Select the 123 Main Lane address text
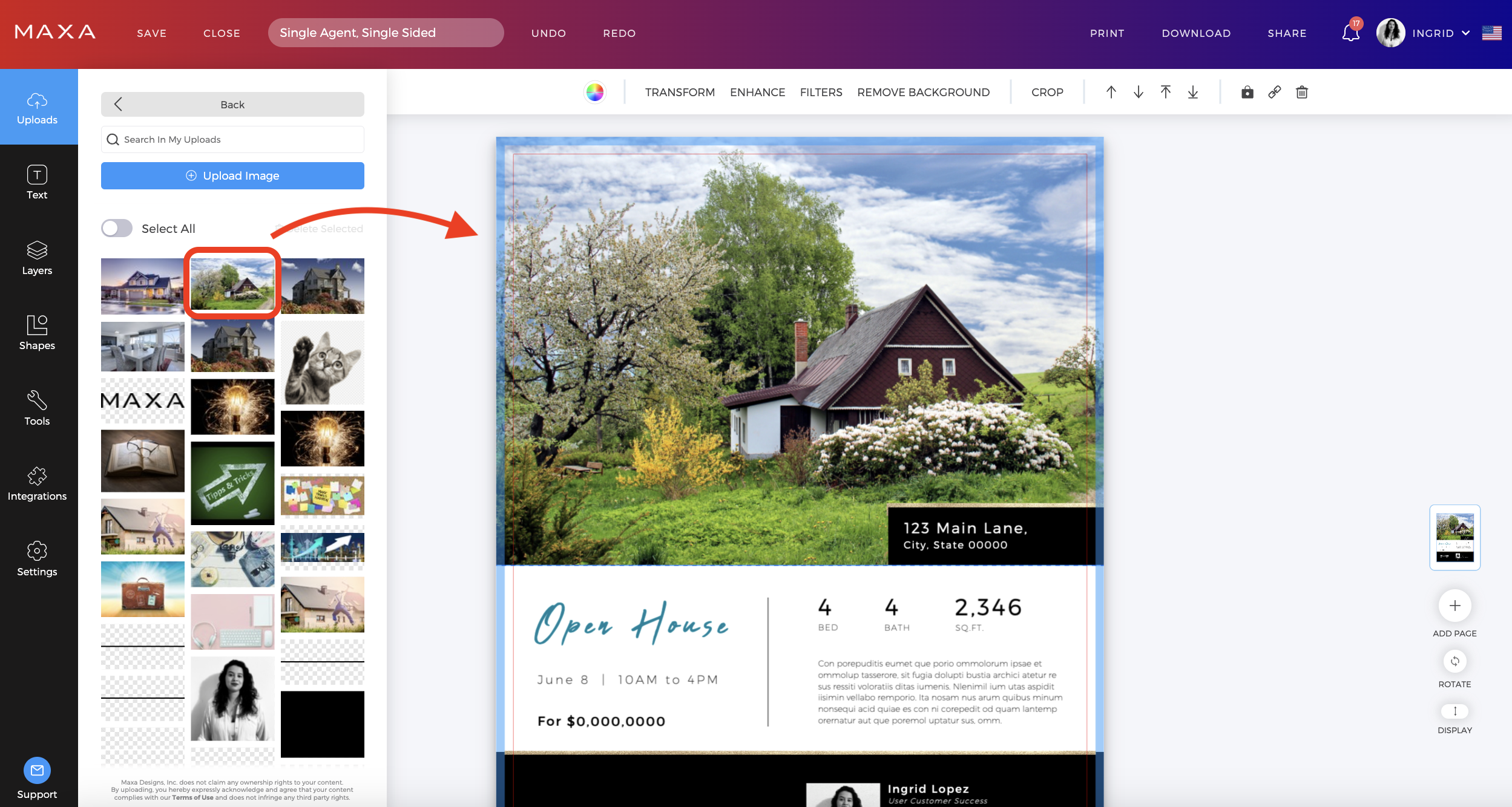The width and height of the screenshot is (1512, 807). point(965,528)
